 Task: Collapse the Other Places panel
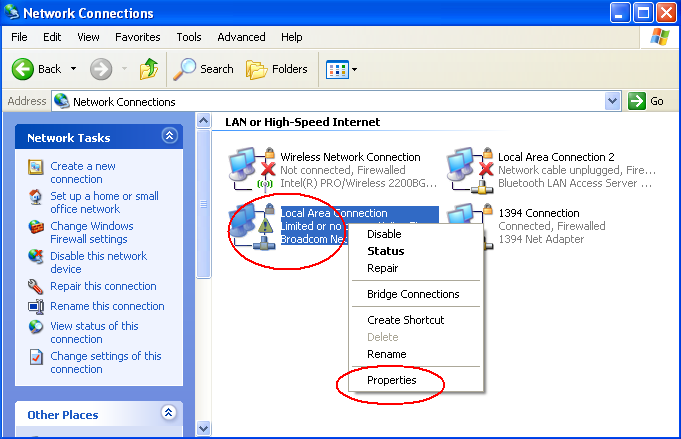point(169,414)
